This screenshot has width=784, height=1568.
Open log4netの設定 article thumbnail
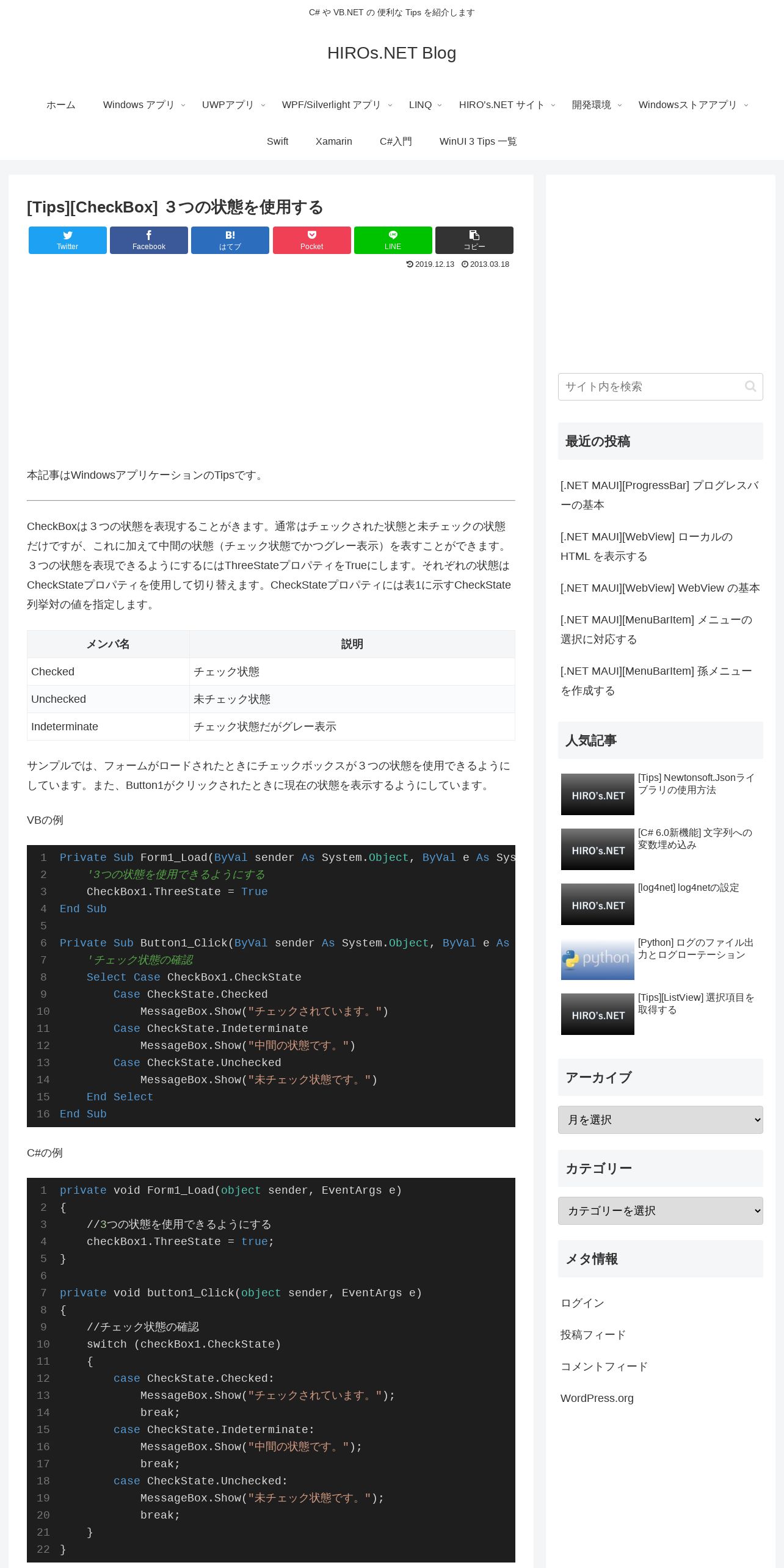click(598, 904)
